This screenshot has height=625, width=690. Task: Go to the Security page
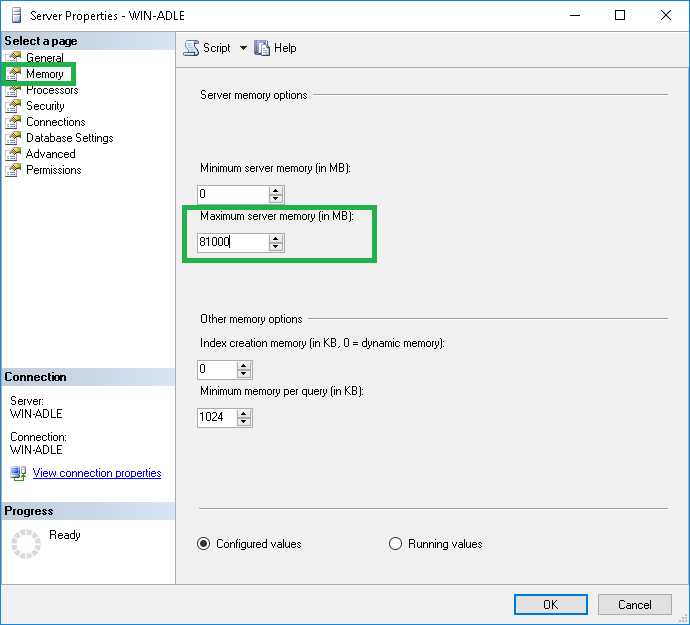[x=45, y=106]
